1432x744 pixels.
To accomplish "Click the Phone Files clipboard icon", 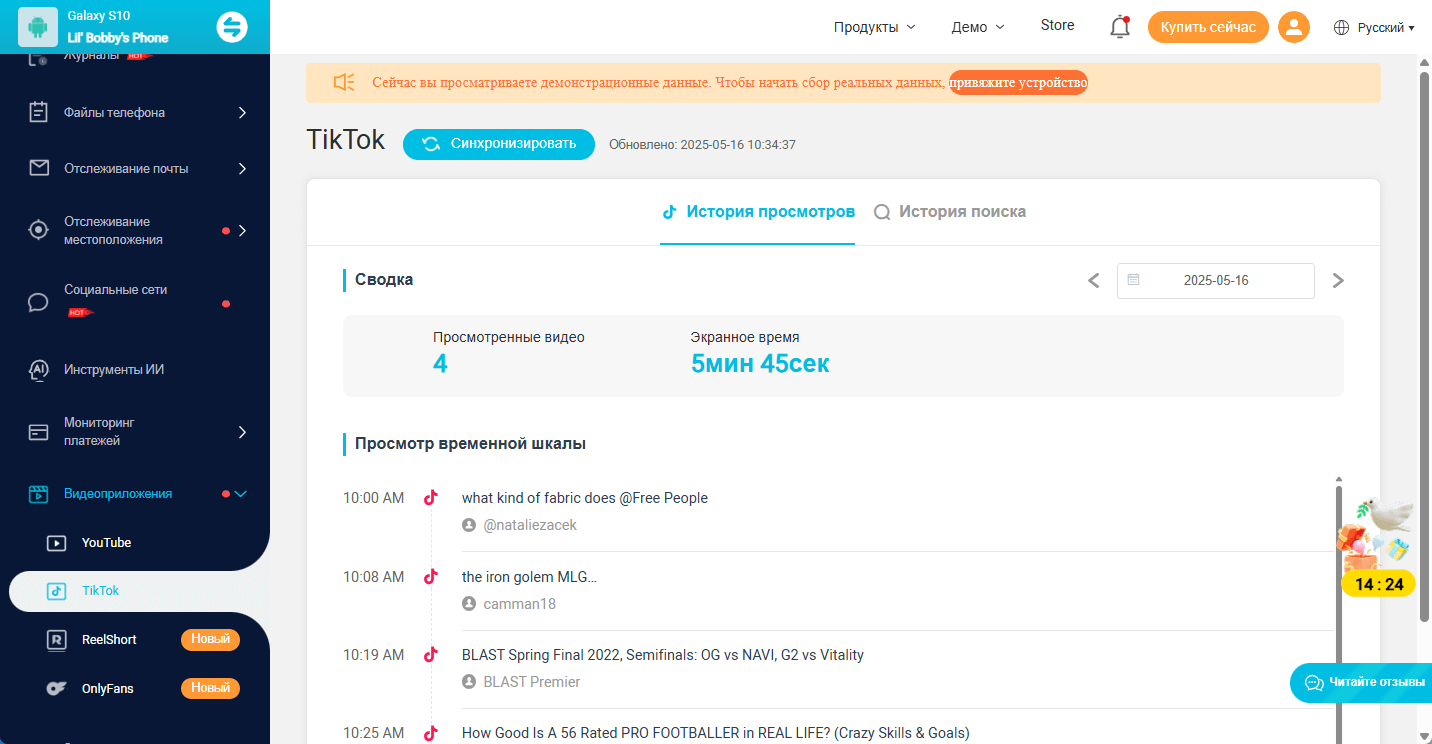I will tap(39, 112).
